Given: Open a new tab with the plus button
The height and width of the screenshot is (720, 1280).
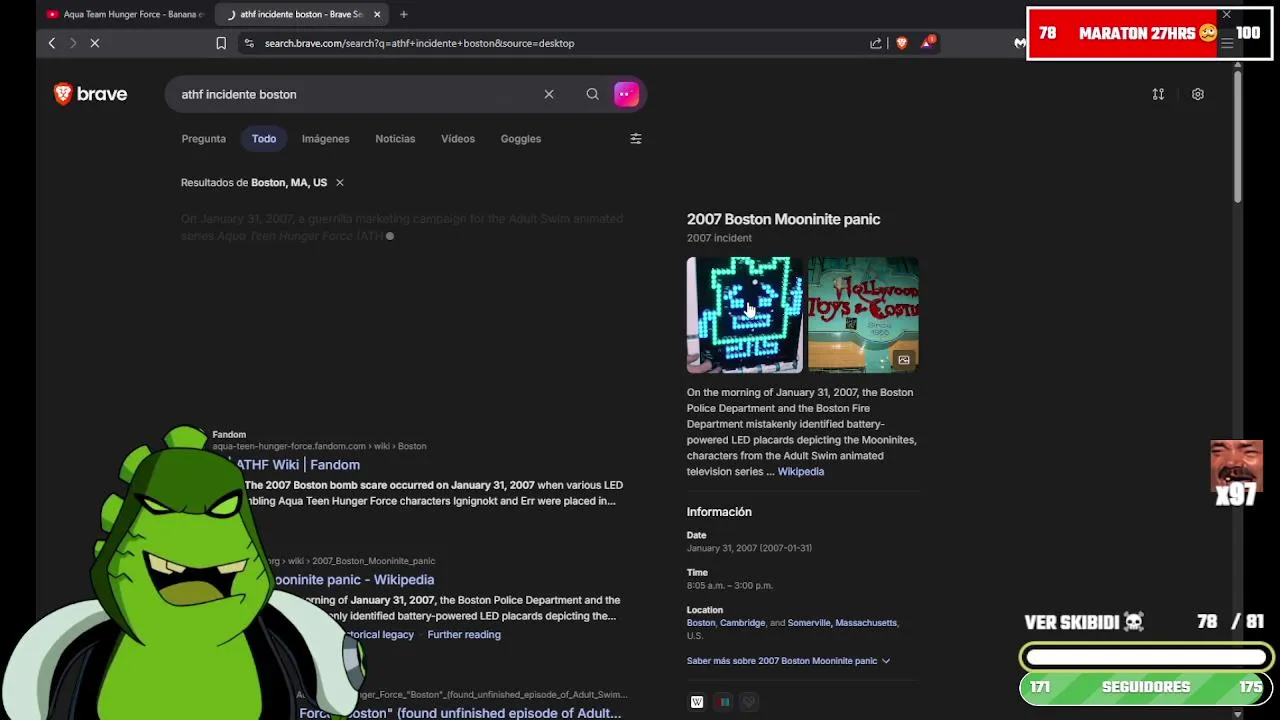Looking at the screenshot, I should (x=404, y=14).
